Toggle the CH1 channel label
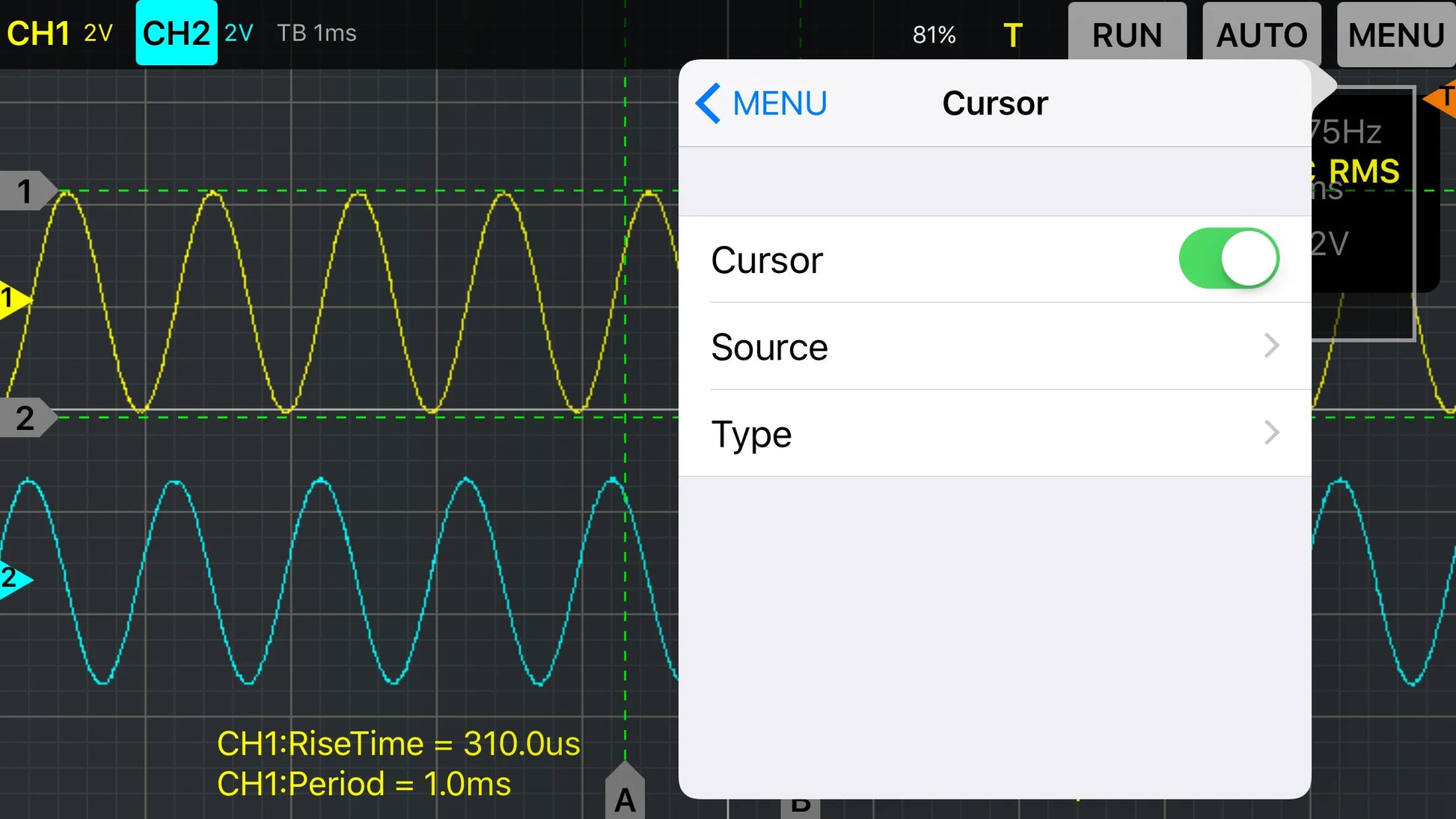This screenshot has width=1456, height=819. tap(39, 34)
